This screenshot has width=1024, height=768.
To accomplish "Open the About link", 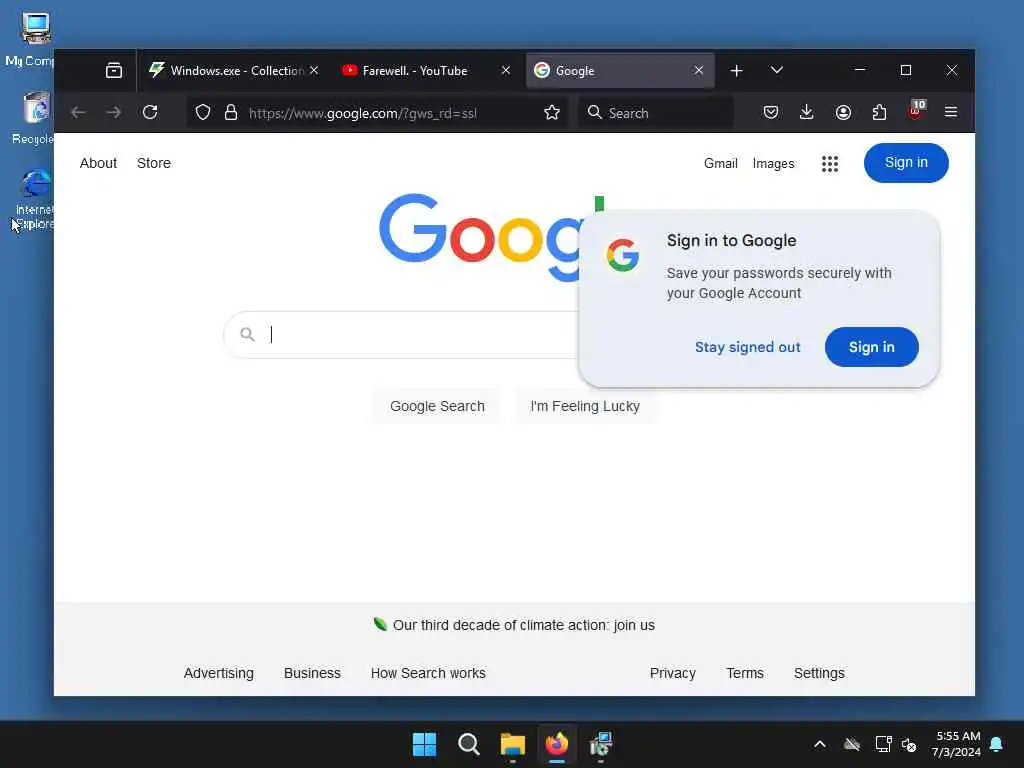I will click(98, 163).
